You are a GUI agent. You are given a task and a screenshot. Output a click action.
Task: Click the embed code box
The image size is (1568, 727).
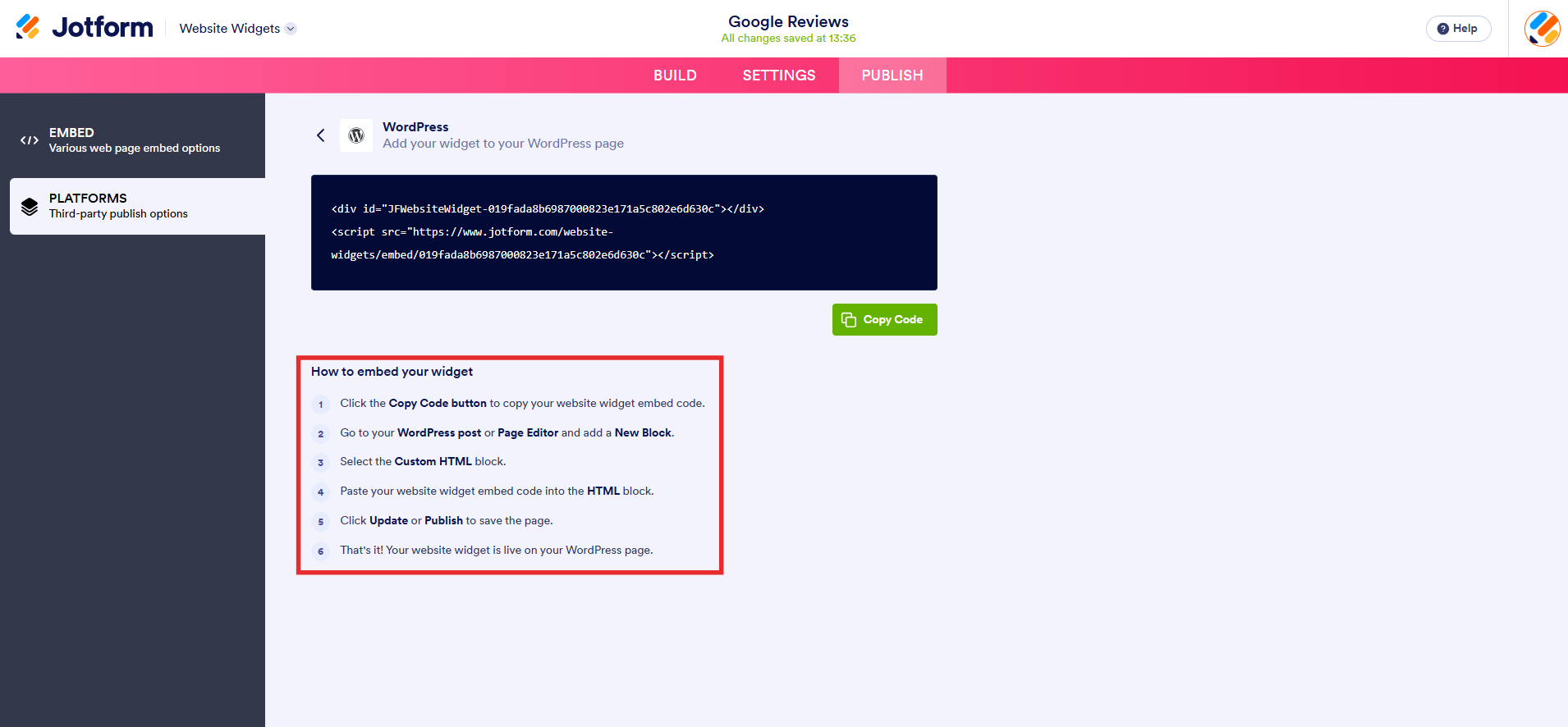(624, 232)
